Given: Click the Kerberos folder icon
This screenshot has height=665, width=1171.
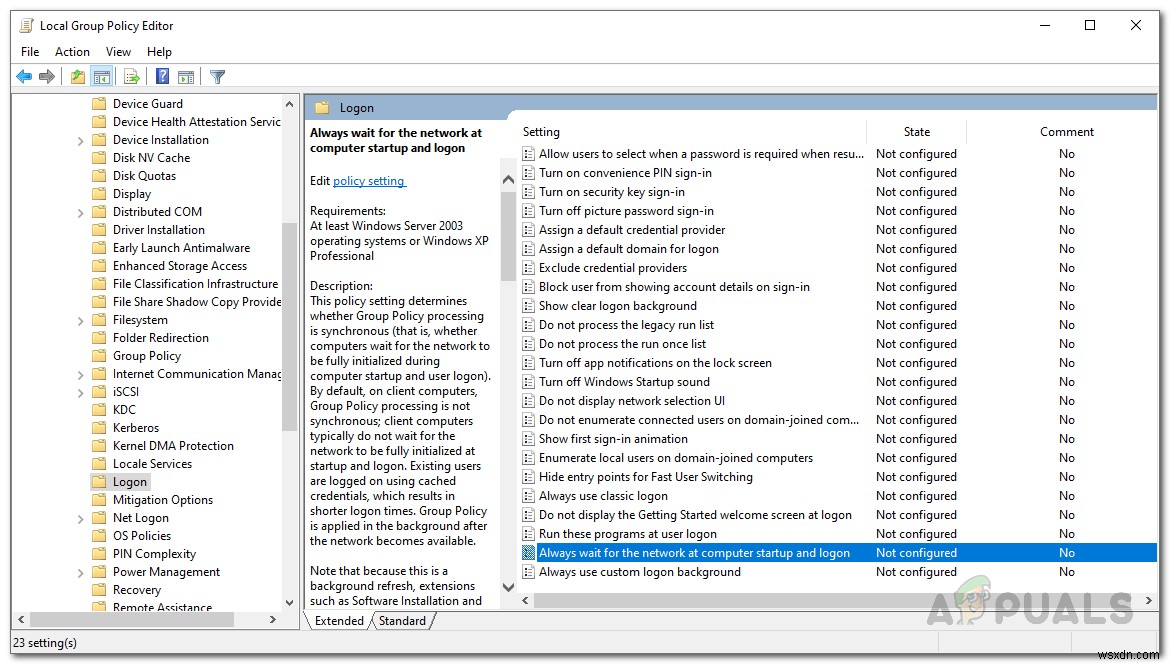Looking at the screenshot, I should pos(99,428).
